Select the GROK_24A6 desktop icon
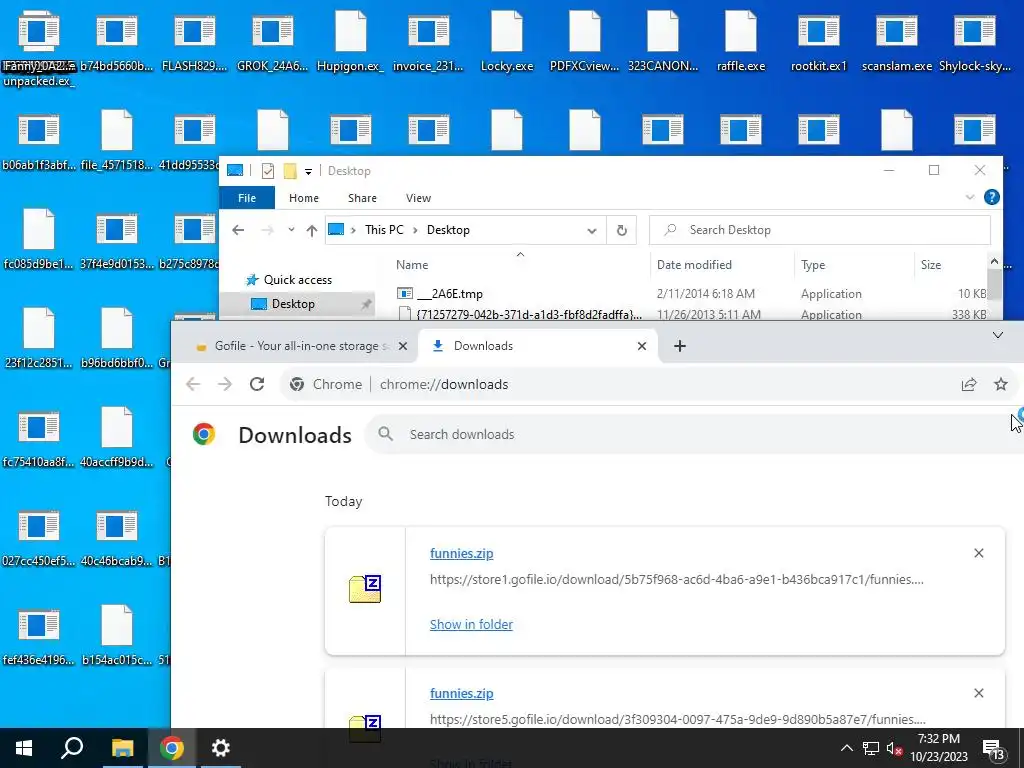 272,41
